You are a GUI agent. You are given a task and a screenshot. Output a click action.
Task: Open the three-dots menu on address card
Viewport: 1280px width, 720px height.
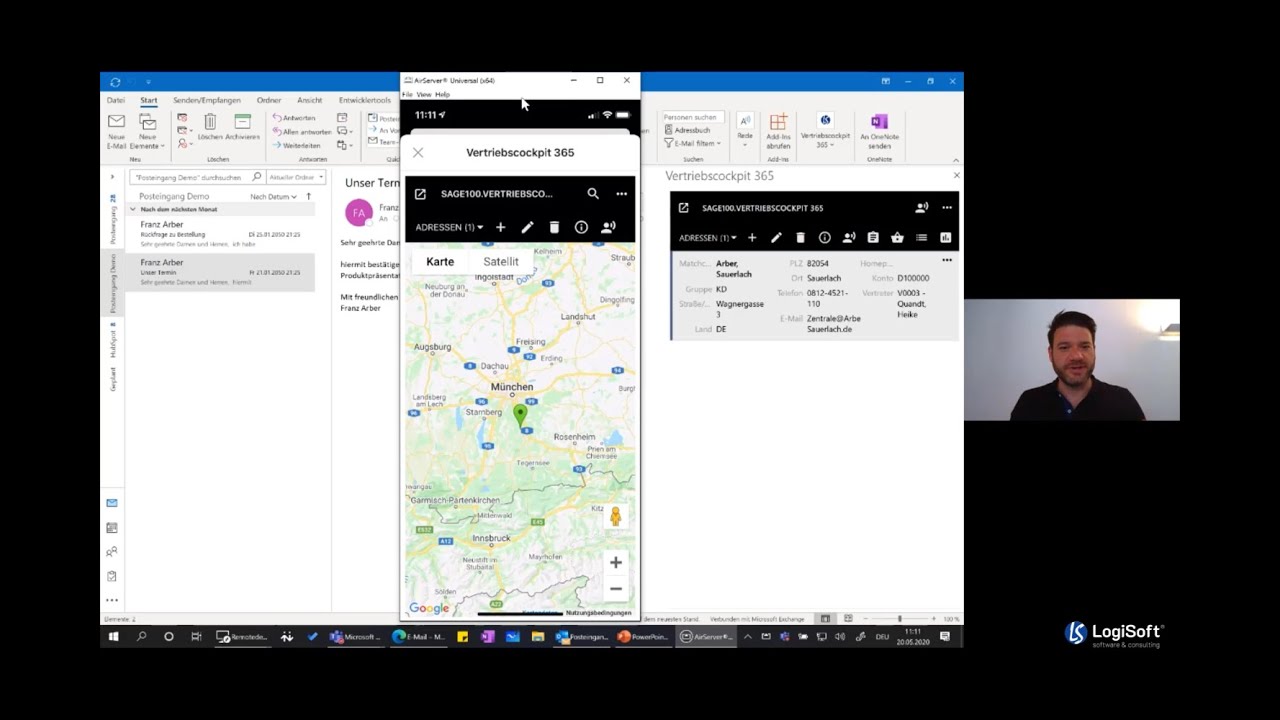947,260
